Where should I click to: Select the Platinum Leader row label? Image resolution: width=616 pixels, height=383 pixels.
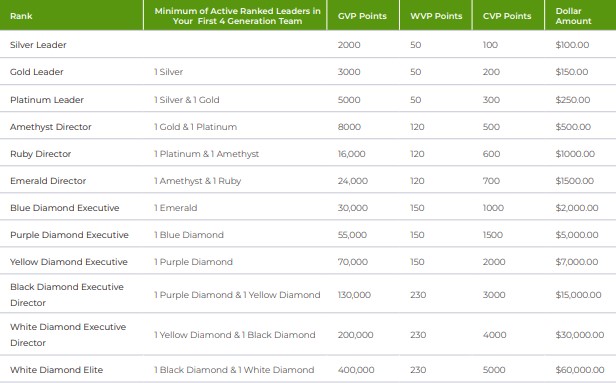[47, 100]
